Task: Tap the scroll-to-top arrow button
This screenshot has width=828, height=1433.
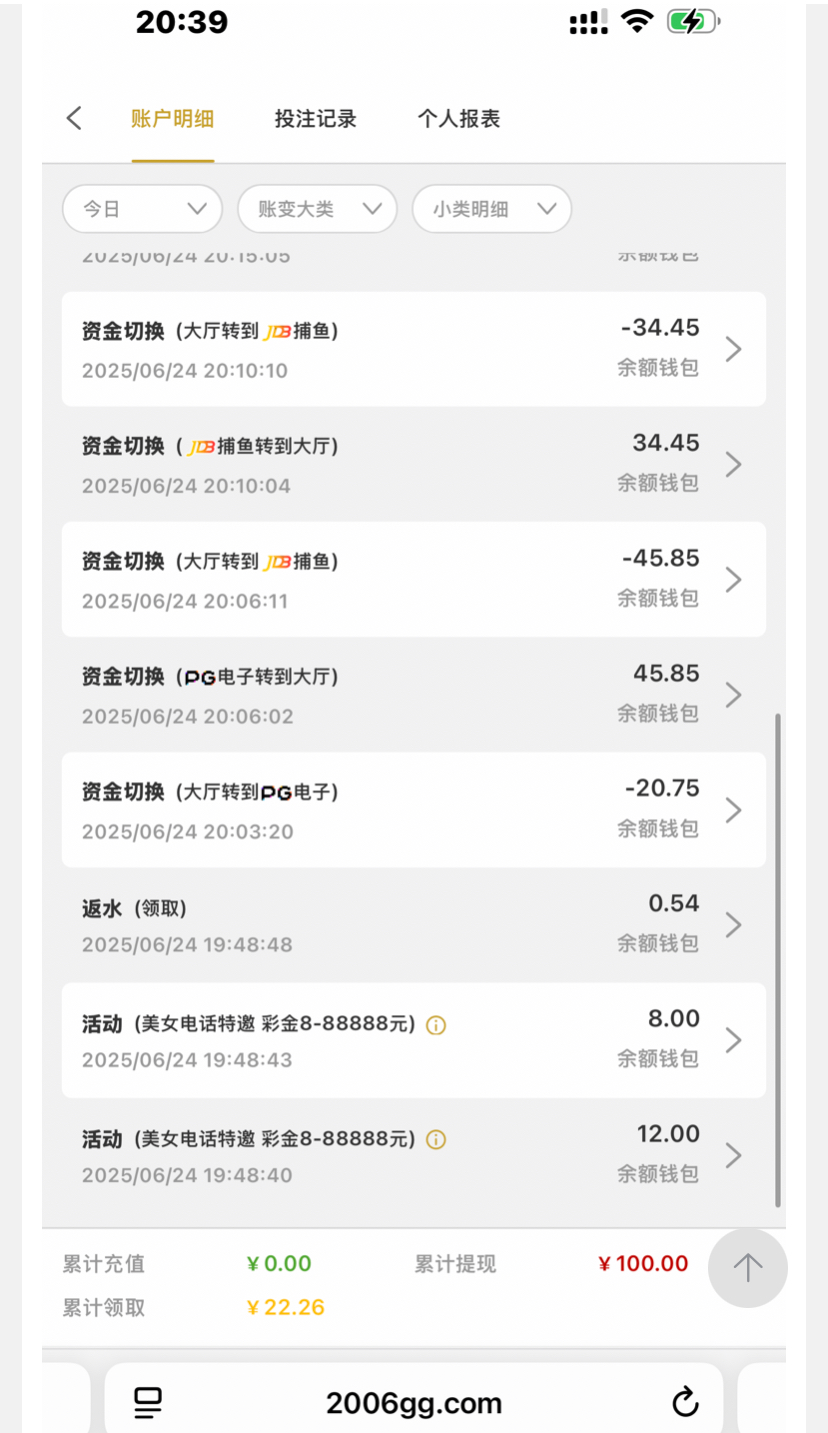Action: (x=747, y=1268)
